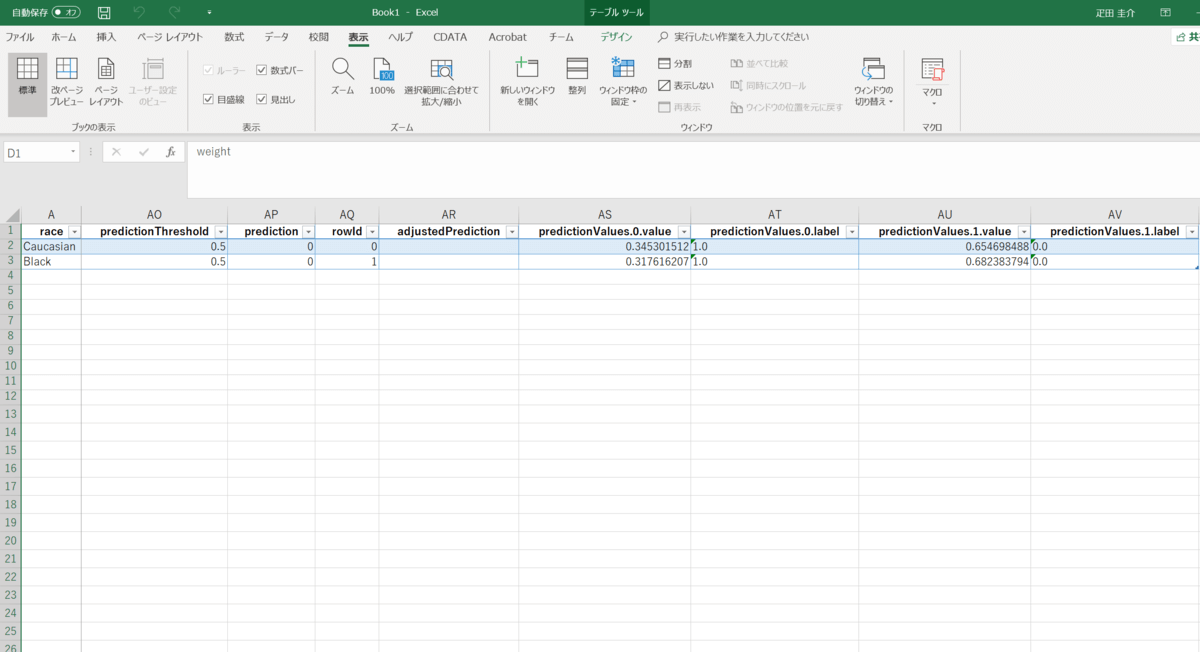1200x652 pixels.
Task: Open the 数式 tab
Action: point(234,37)
